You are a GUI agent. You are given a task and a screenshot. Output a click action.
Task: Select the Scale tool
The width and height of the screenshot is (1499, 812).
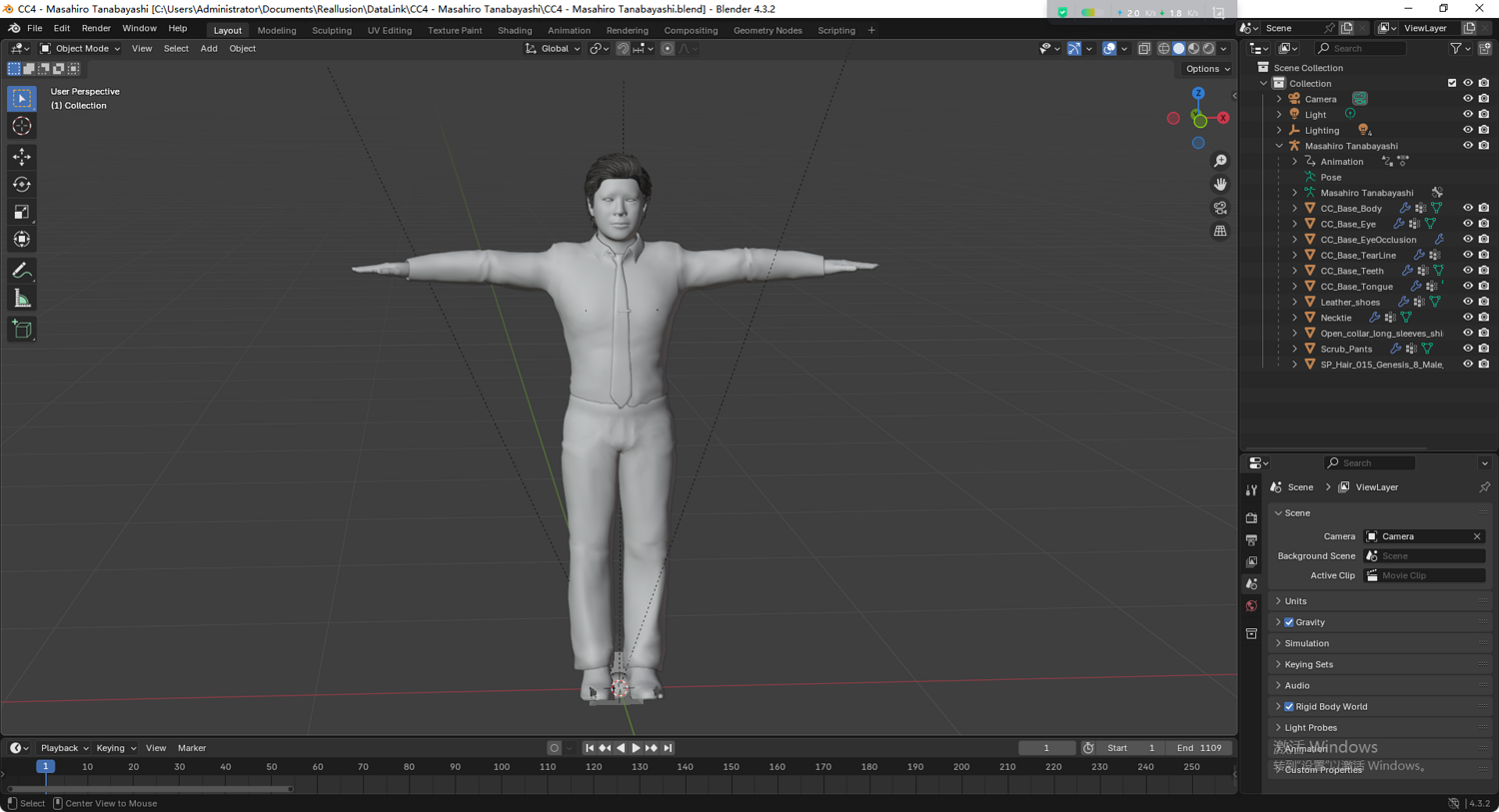click(21, 212)
